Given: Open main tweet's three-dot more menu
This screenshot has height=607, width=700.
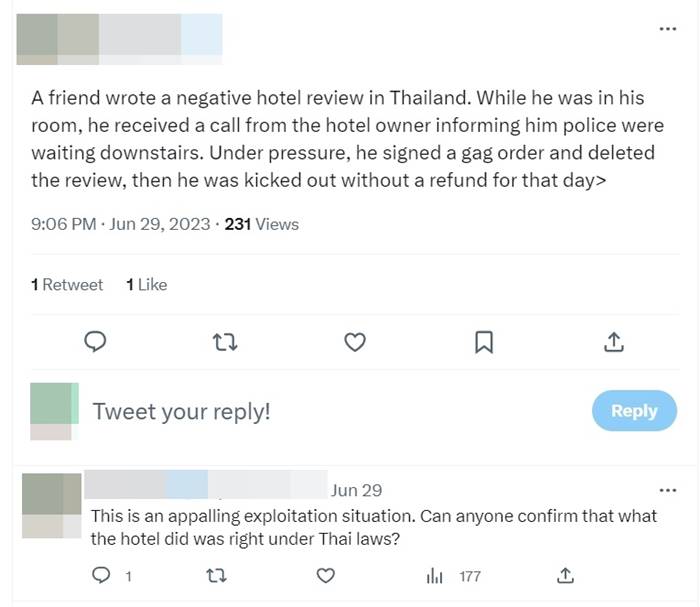Looking at the screenshot, I should click(x=667, y=28).
